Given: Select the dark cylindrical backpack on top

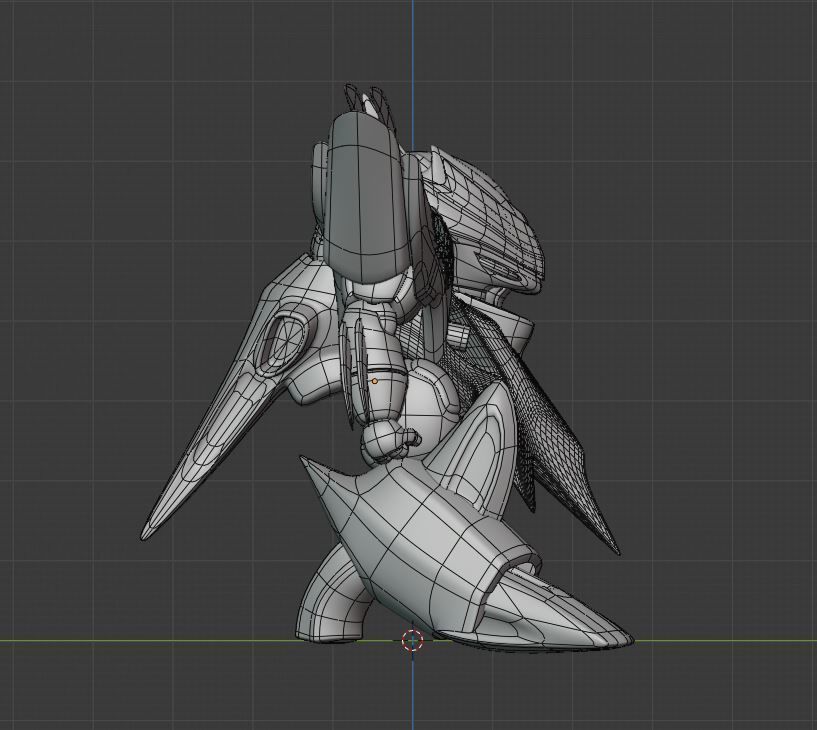Looking at the screenshot, I should point(367,198).
